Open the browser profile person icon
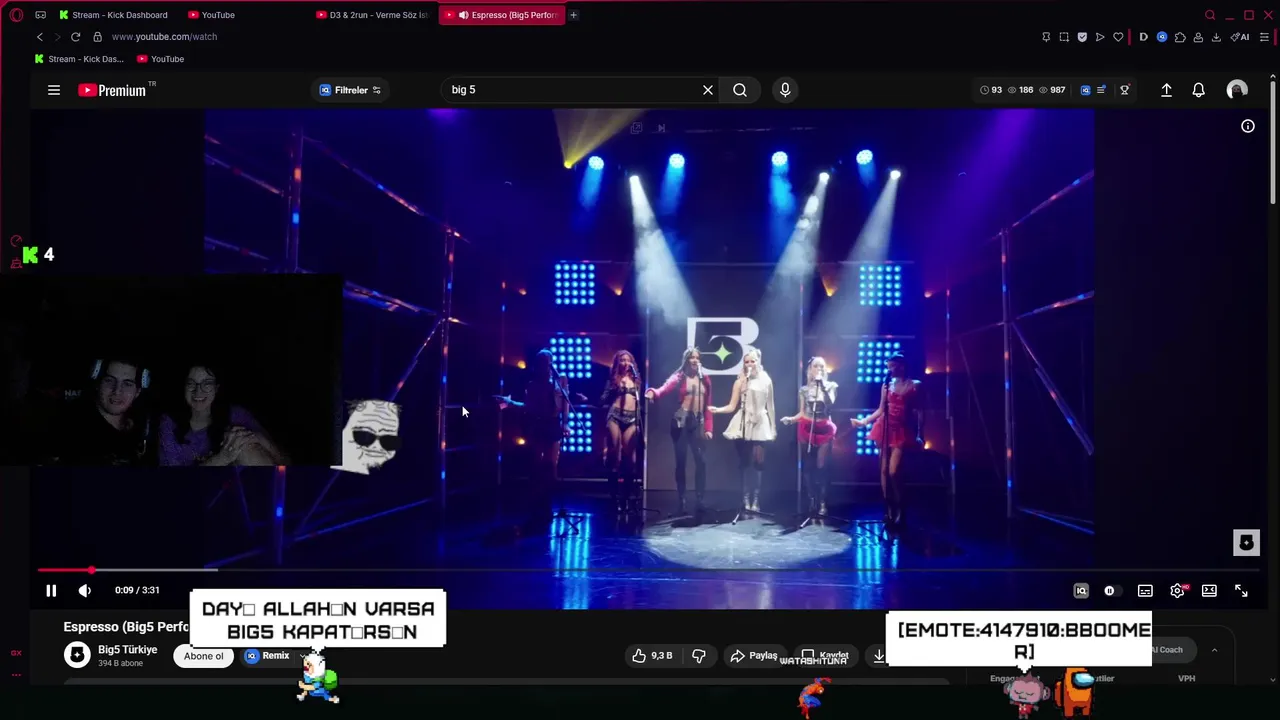Viewport: 1280px width, 720px height. point(1198,37)
